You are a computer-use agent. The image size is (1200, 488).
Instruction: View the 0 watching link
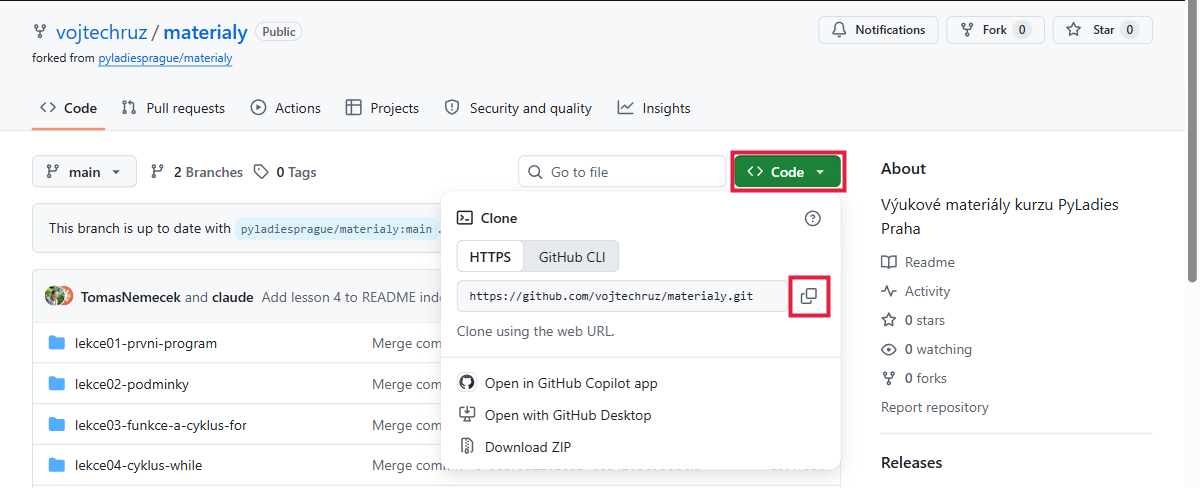tap(926, 349)
